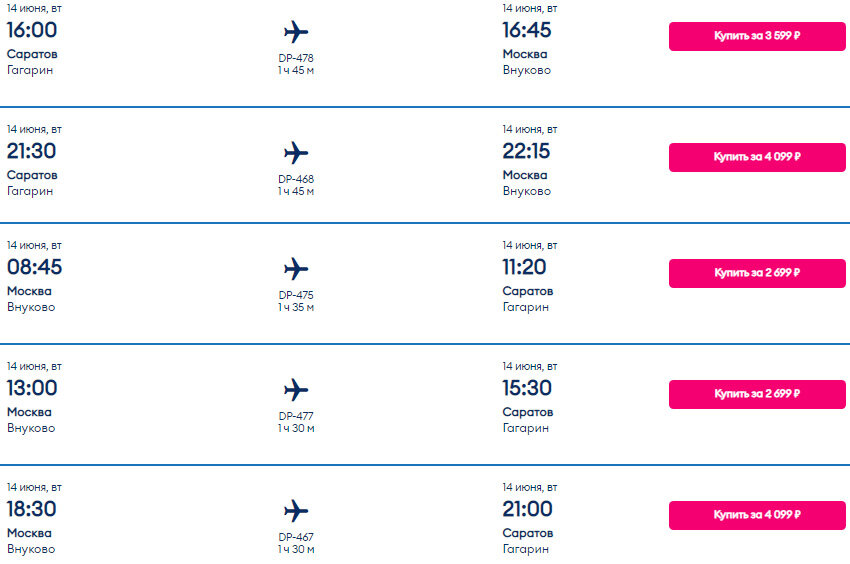Click the 1 ч 30 м duration under DP-477

(x=296, y=428)
